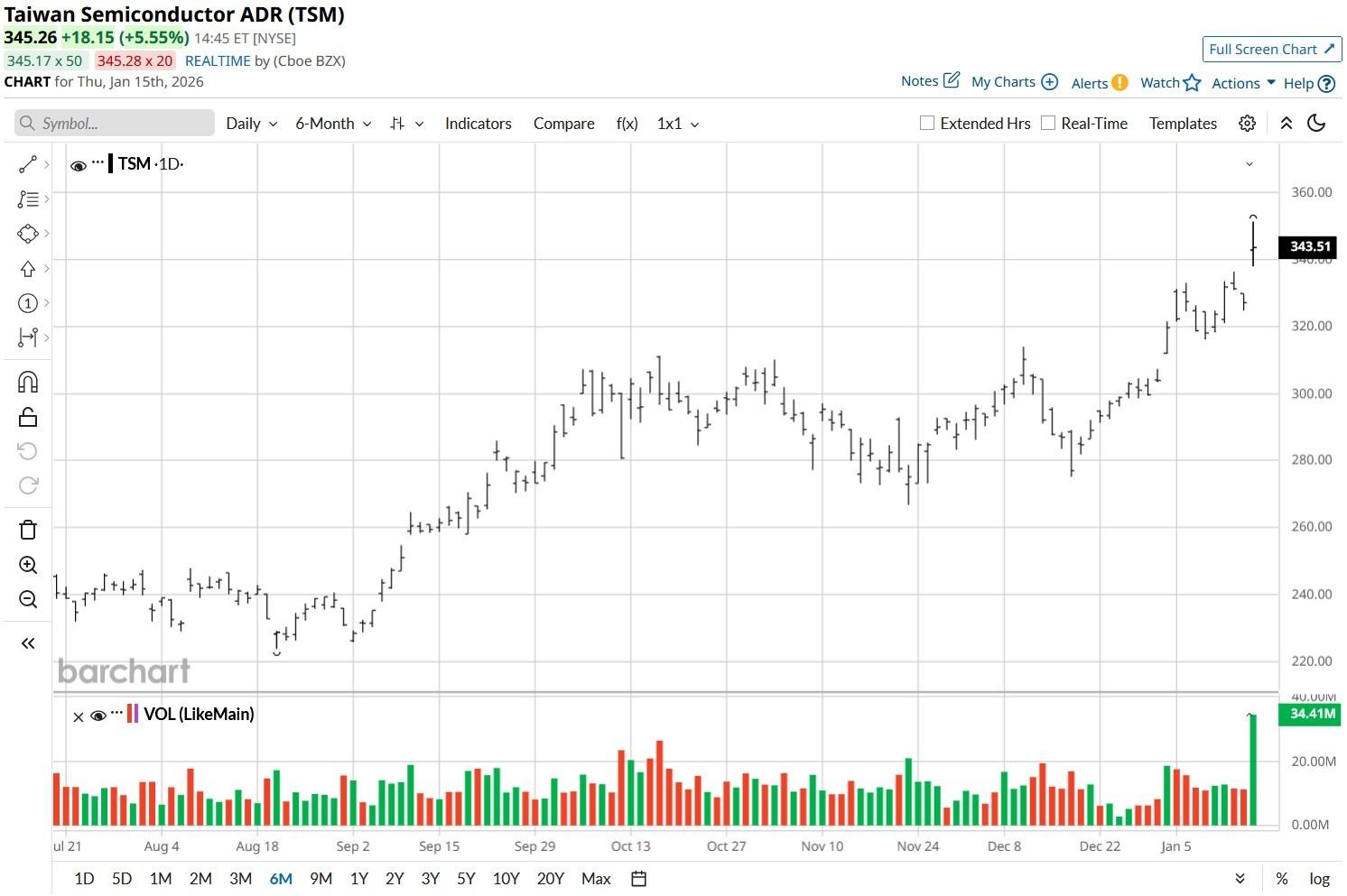Open the VOL indicator more-options menu
This screenshot has width=1347, height=896.
pos(116,714)
